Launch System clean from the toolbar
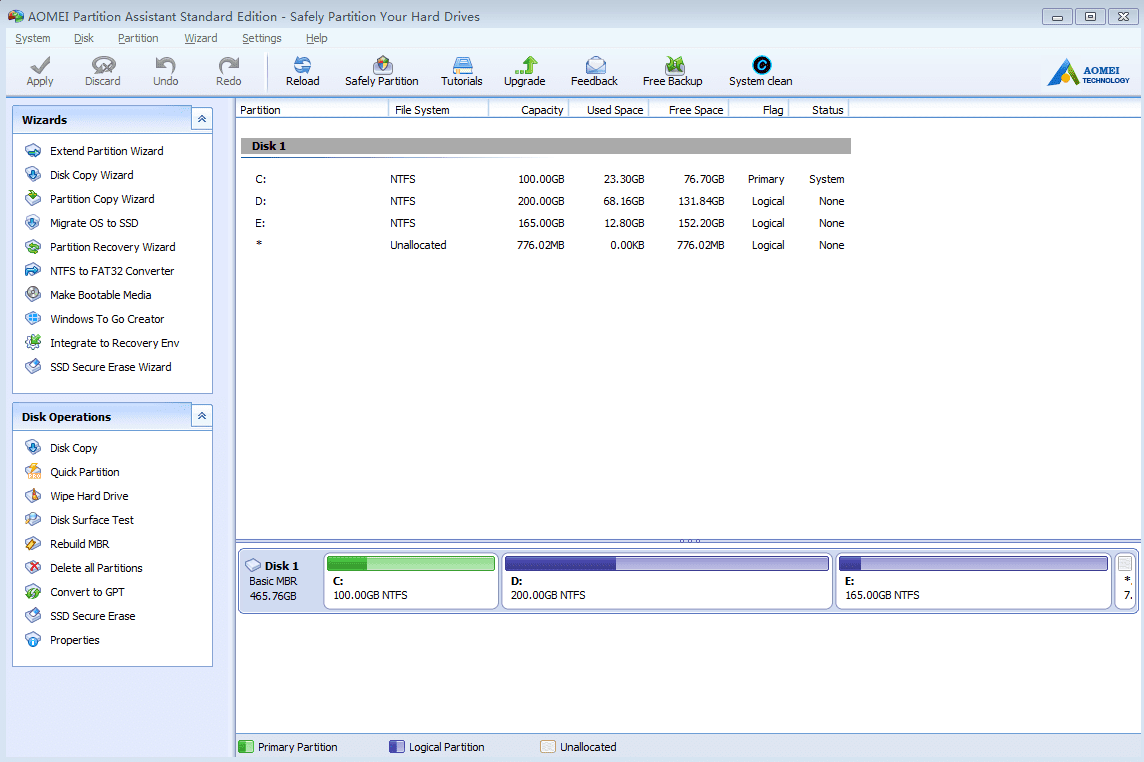This screenshot has height=762, width=1144. point(761,66)
